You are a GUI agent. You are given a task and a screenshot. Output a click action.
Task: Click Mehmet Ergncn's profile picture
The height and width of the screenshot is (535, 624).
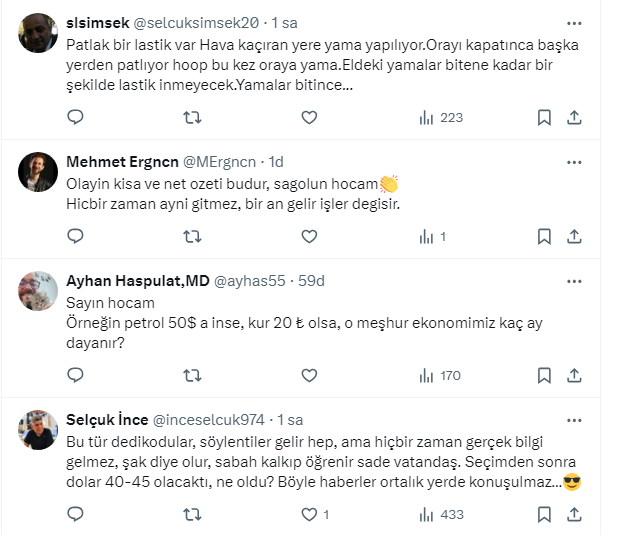click(x=38, y=172)
